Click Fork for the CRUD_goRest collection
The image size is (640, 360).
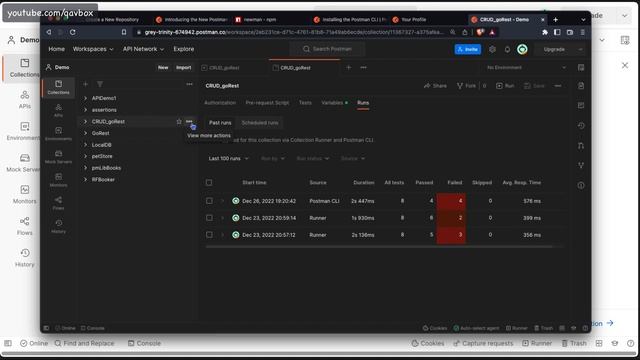tap(466, 86)
